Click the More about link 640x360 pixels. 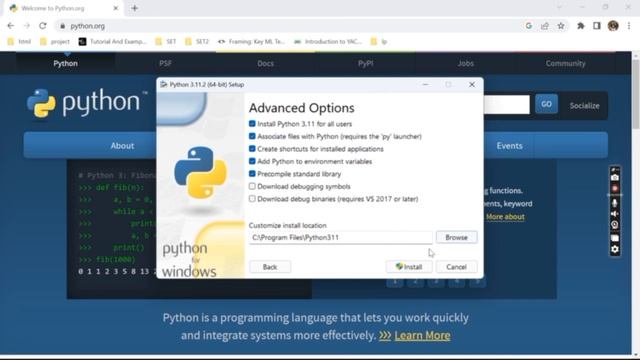[x=505, y=217]
